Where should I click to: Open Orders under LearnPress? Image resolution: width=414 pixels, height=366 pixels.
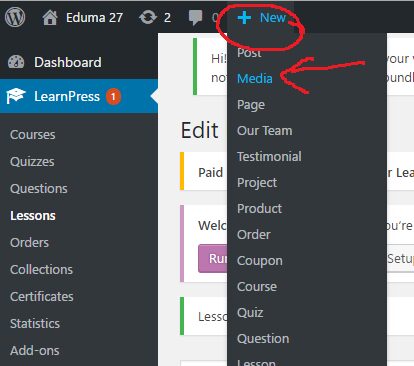tap(29, 243)
